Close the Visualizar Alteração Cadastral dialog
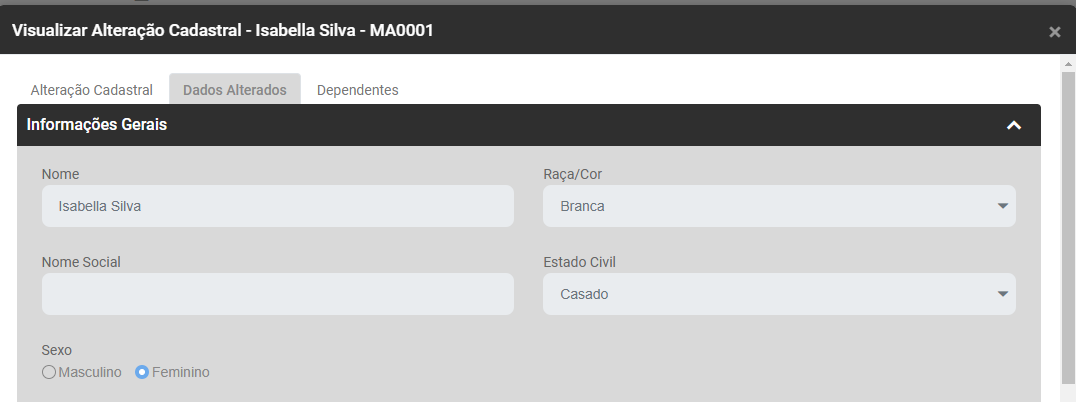1076x402 pixels. pyautogui.click(x=1054, y=32)
